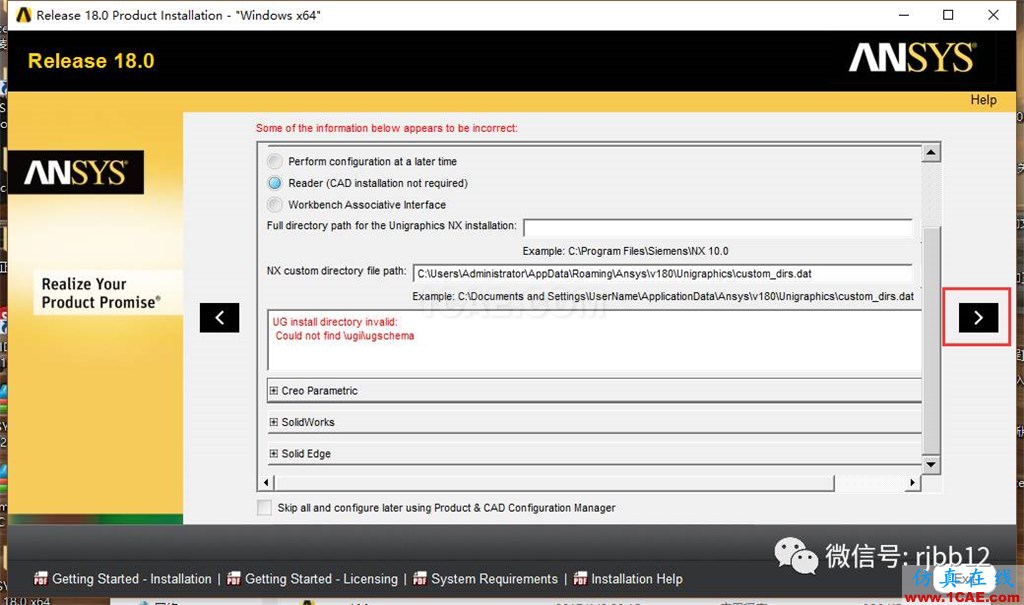Open the Help menu
This screenshot has width=1024, height=605.
[x=983, y=100]
